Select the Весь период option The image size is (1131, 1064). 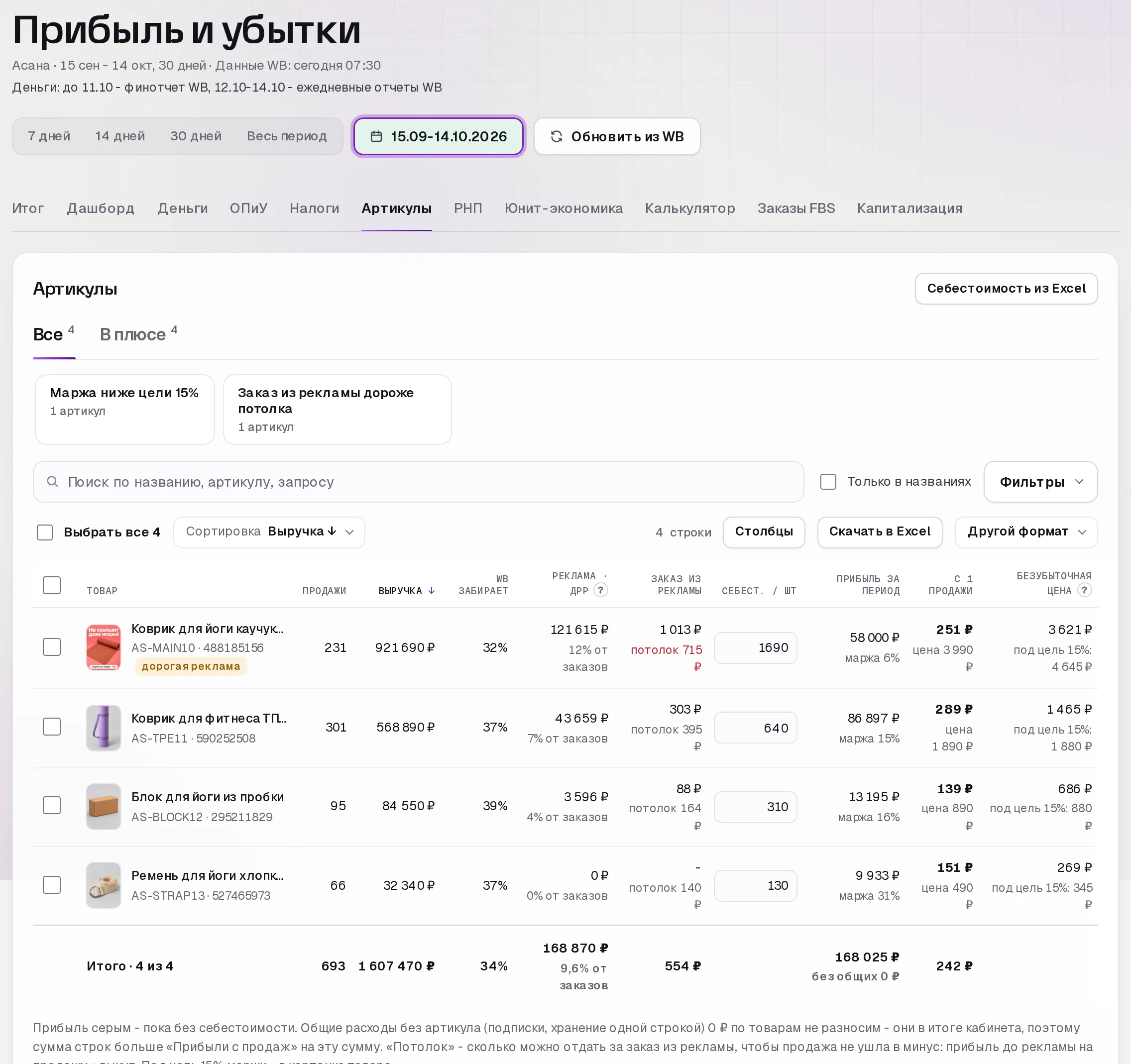pyautogui.click(x=287, y=136)
